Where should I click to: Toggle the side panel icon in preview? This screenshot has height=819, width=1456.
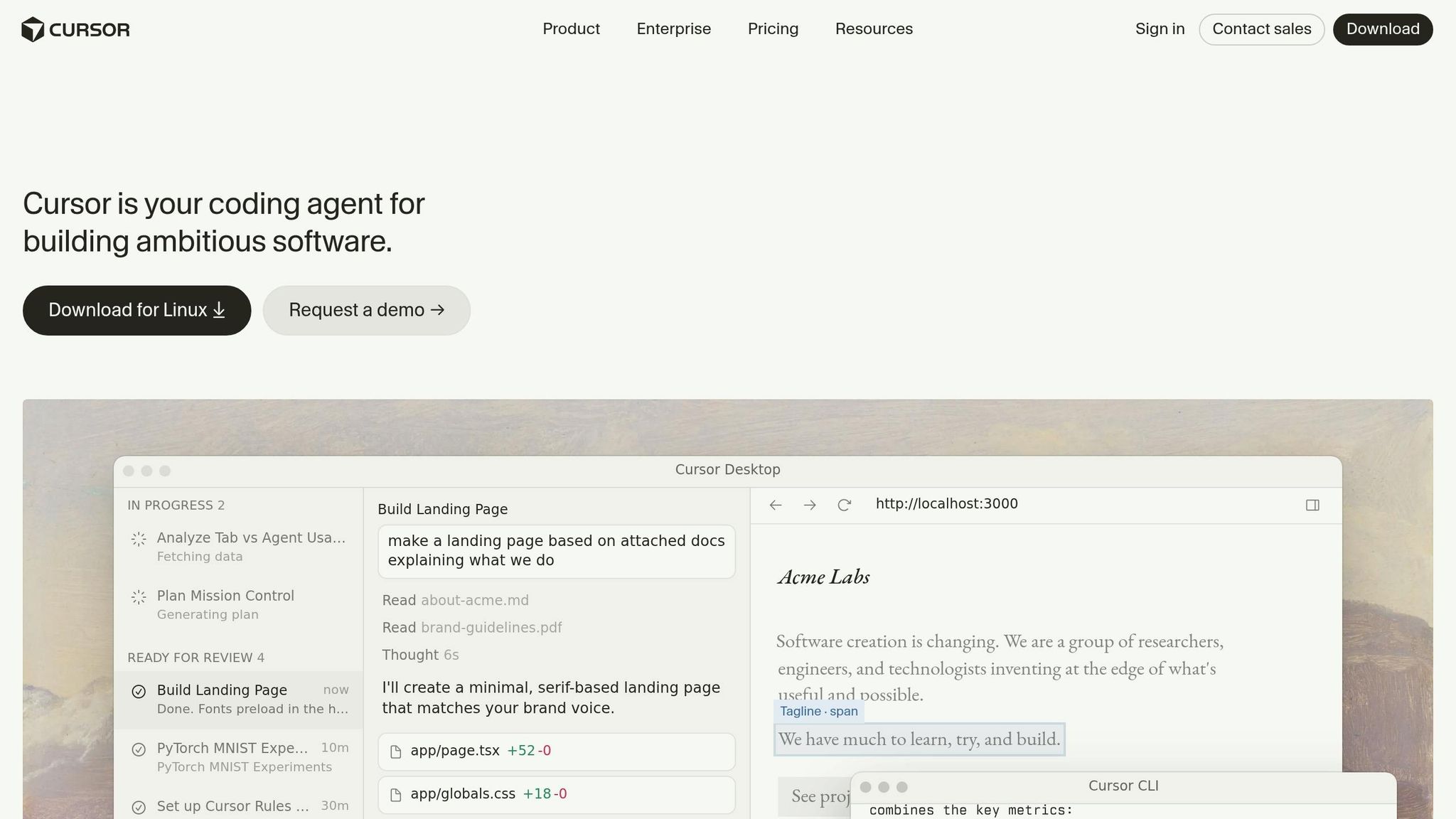[1312, 505]
